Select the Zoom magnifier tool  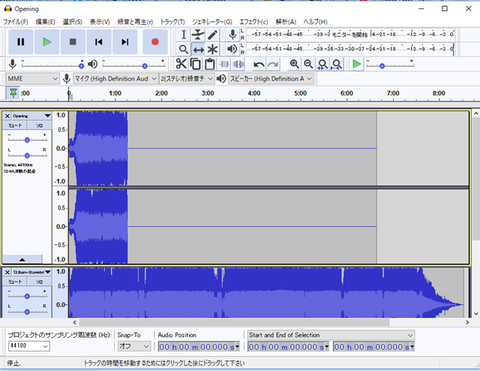tap(183, 50)
